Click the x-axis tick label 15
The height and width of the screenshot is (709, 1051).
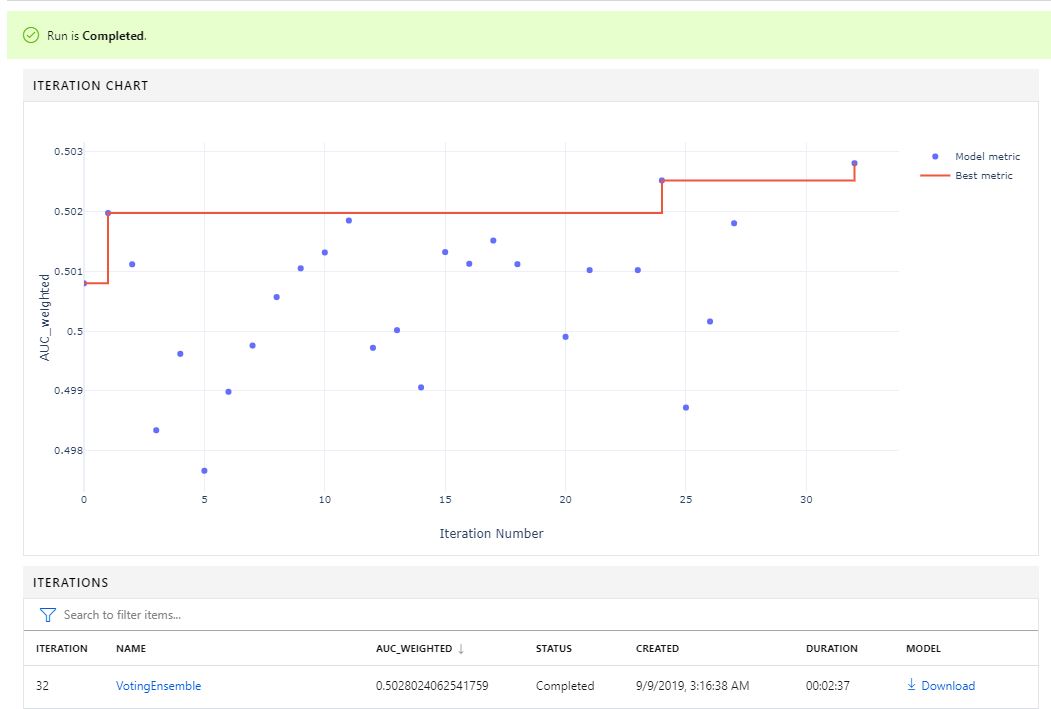coord(445,499)
